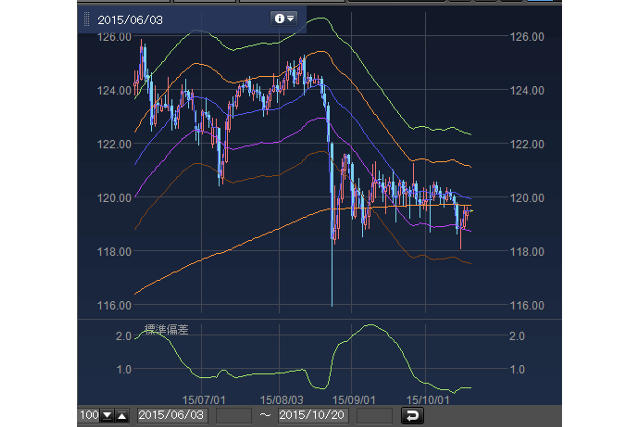Screen dimensions: 640x427
Task: Click the 15/08/03 date axis label
Action: (x=282, y=400)
